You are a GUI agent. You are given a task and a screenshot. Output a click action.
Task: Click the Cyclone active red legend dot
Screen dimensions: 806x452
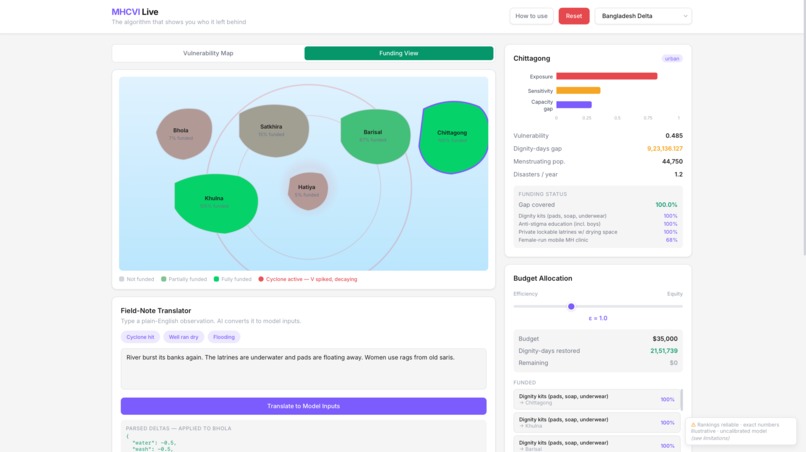(261, 279)
